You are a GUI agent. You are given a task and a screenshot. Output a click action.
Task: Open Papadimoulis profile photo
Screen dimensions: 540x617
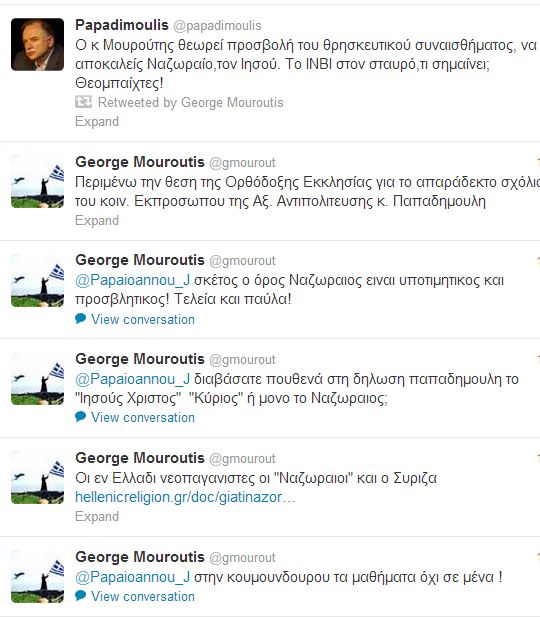(37, 44)
